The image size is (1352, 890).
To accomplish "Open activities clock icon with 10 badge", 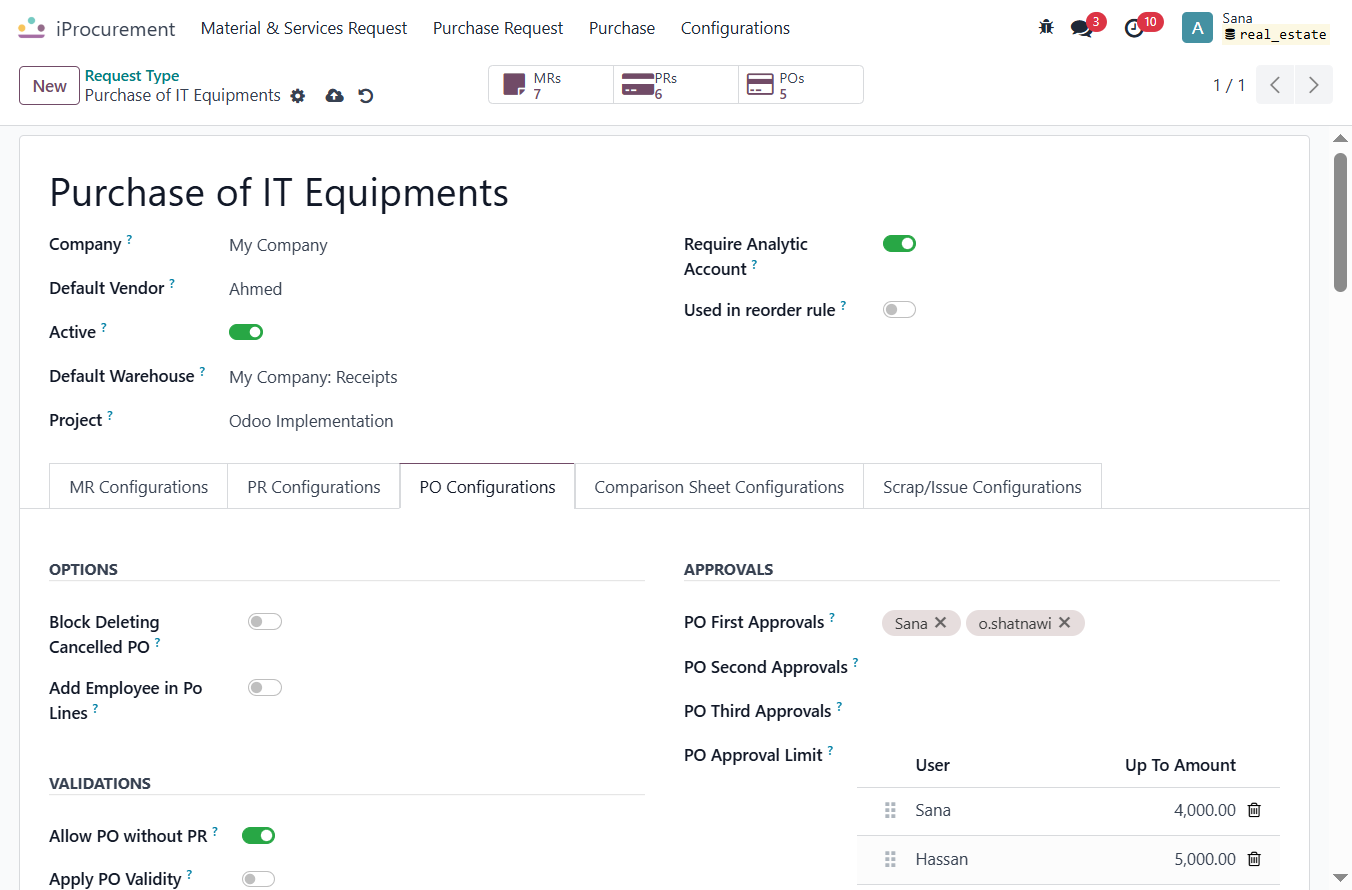I will pos(1134,28).
